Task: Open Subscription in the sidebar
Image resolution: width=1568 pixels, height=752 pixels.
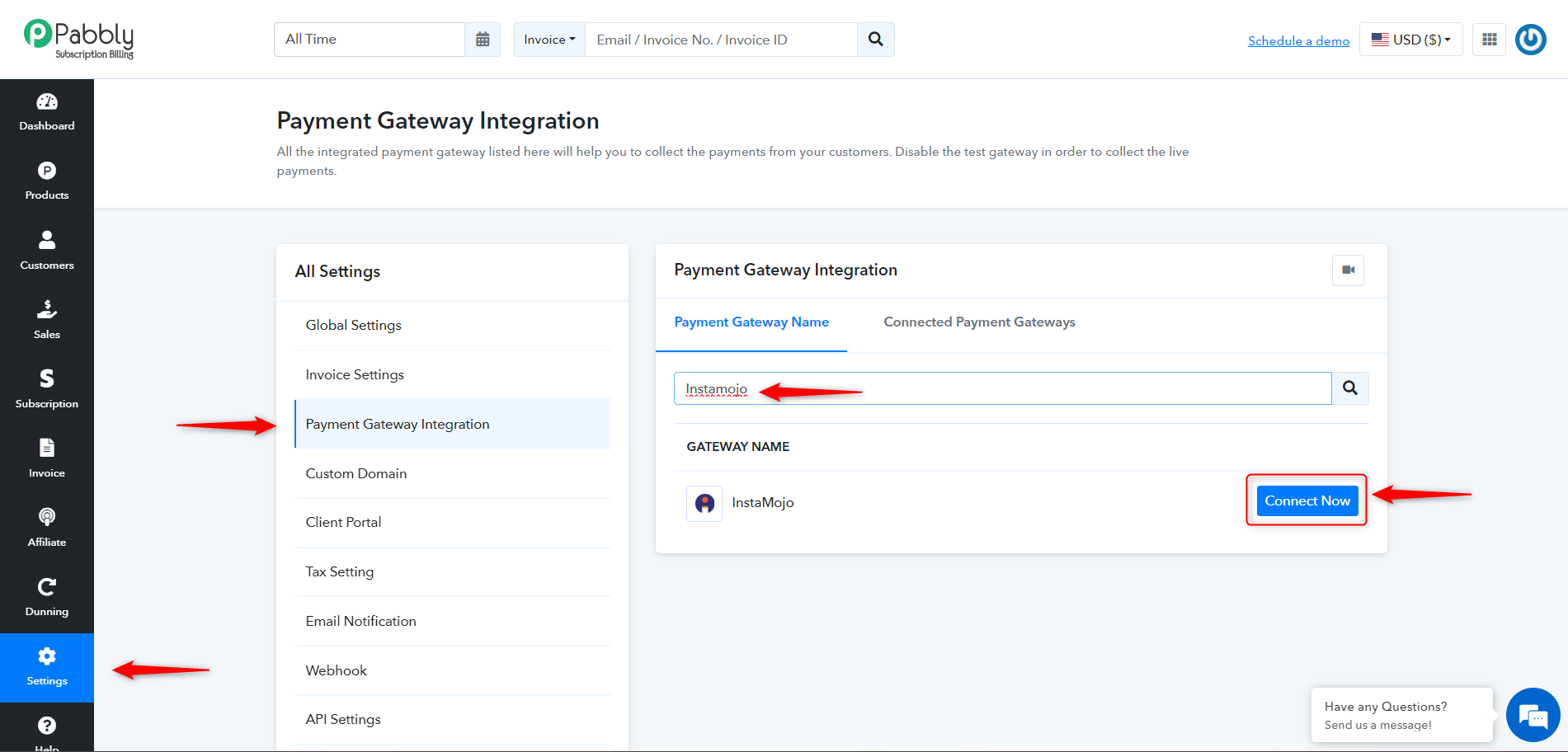Action: 47,390
